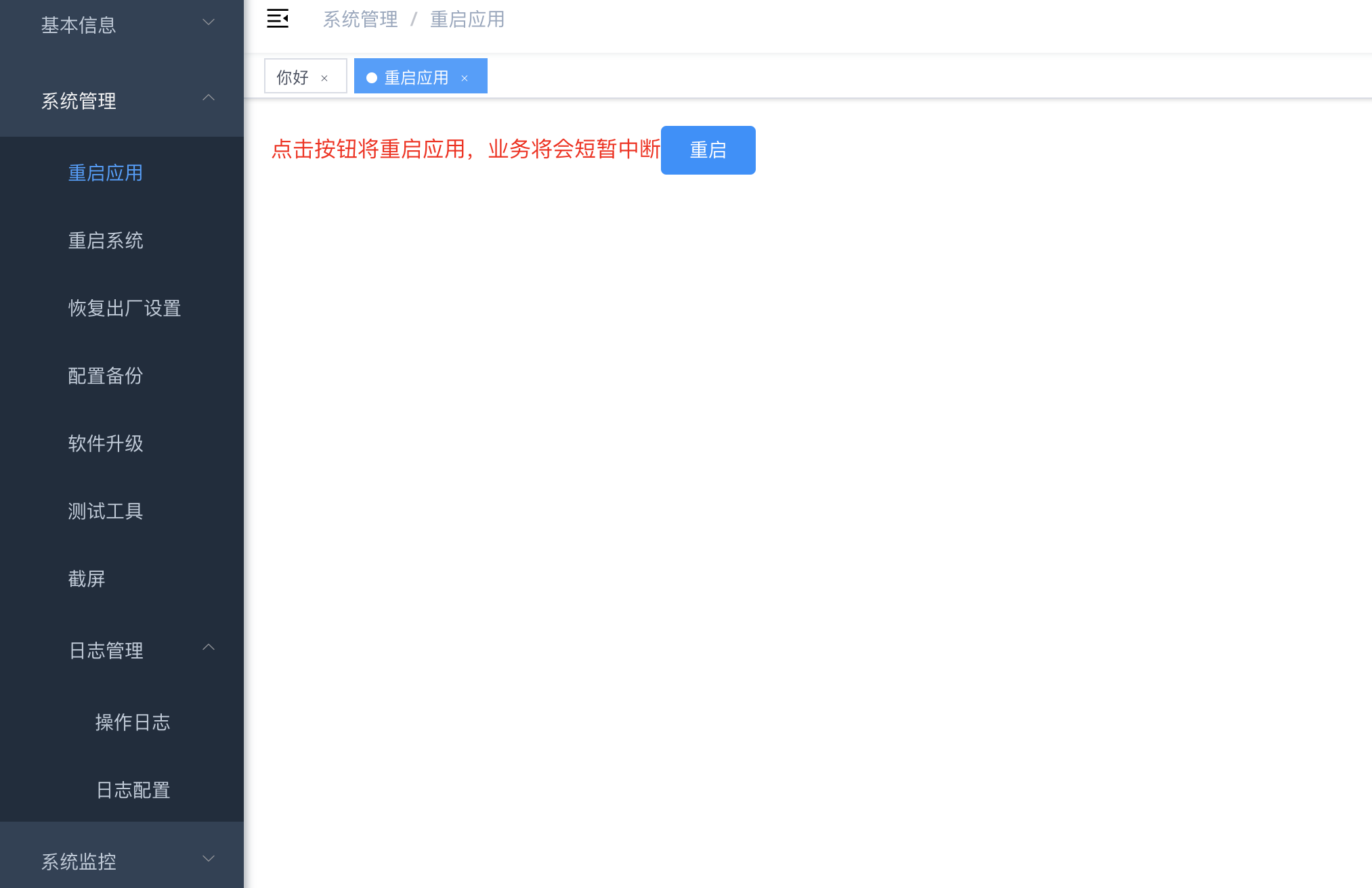Open 重启系统 in the sidebar
Viewport: 1372px width, 888px height.
click(x=106, y=241)
